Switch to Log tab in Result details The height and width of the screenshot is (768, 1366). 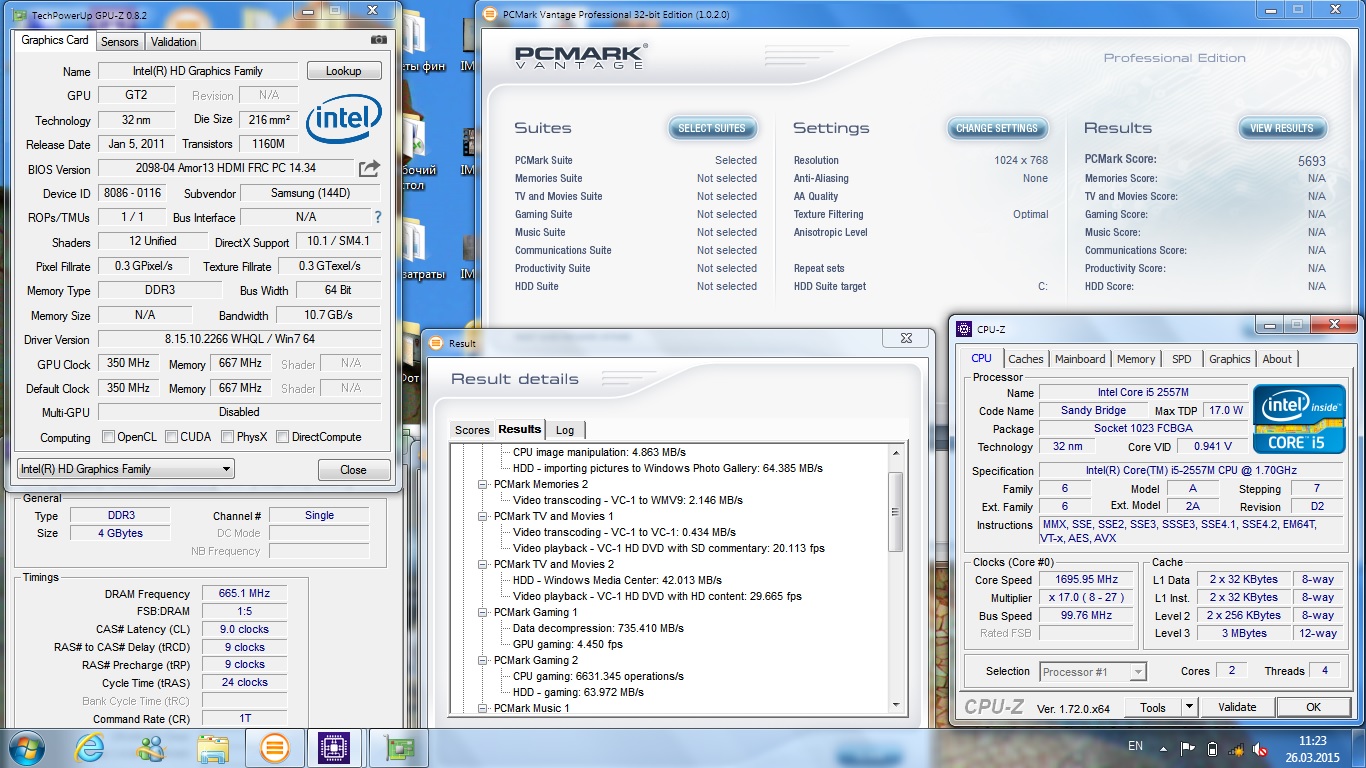pos(565,430)
